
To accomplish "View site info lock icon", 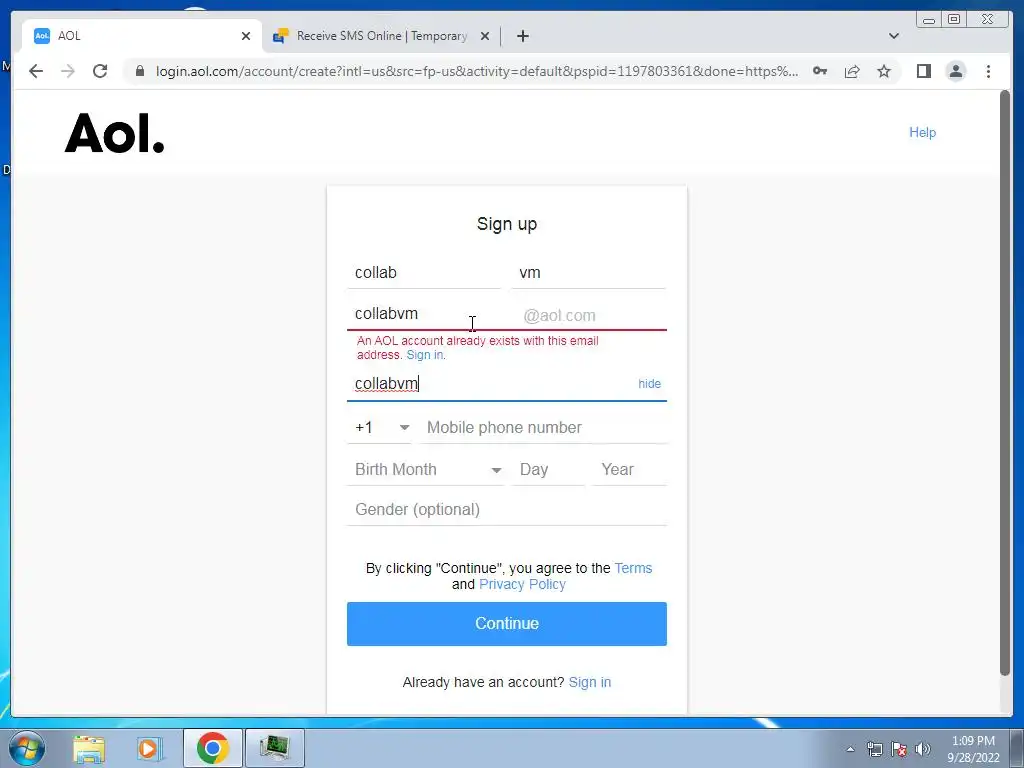I will (x=140, y=71).
